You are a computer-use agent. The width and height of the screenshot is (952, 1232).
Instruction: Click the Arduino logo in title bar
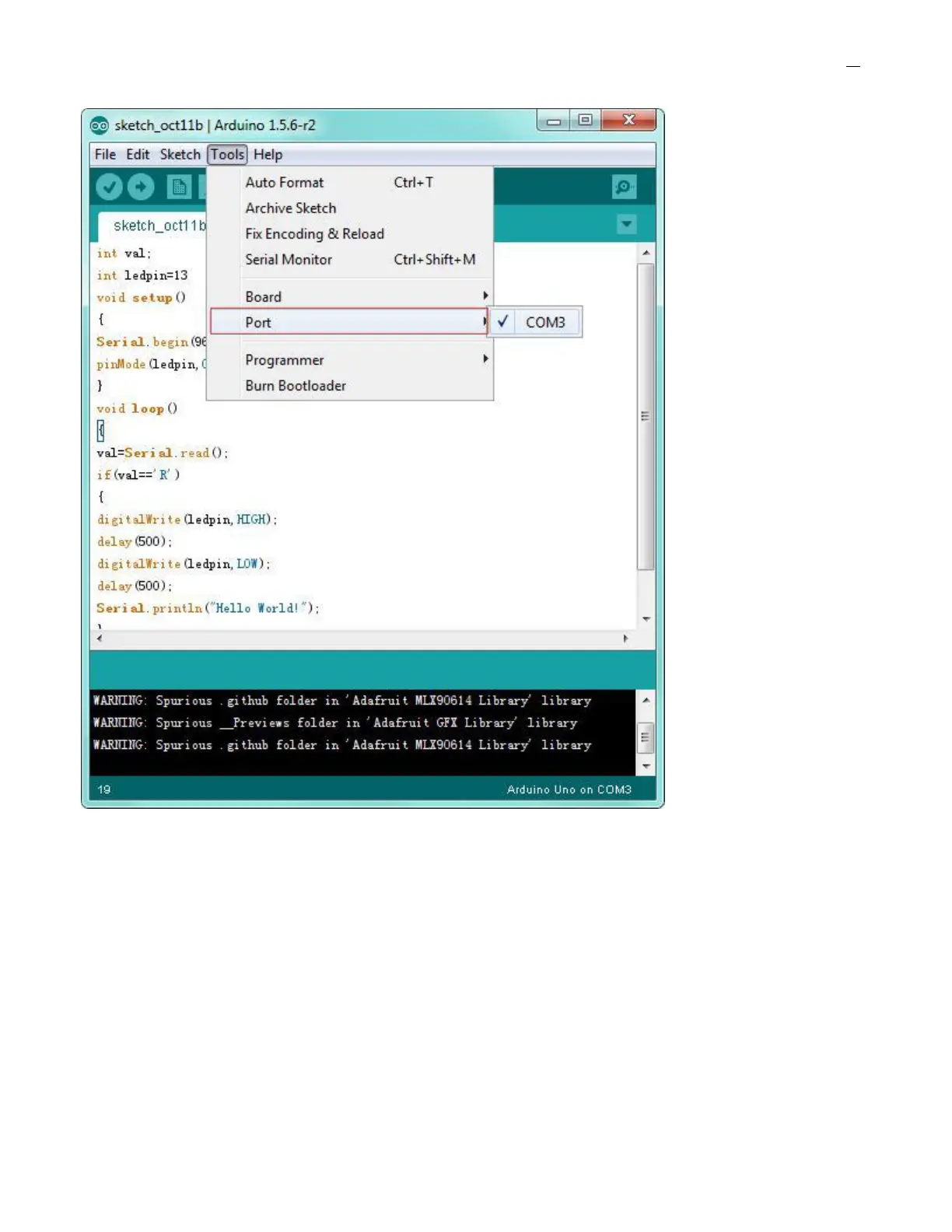click(100, 125)
